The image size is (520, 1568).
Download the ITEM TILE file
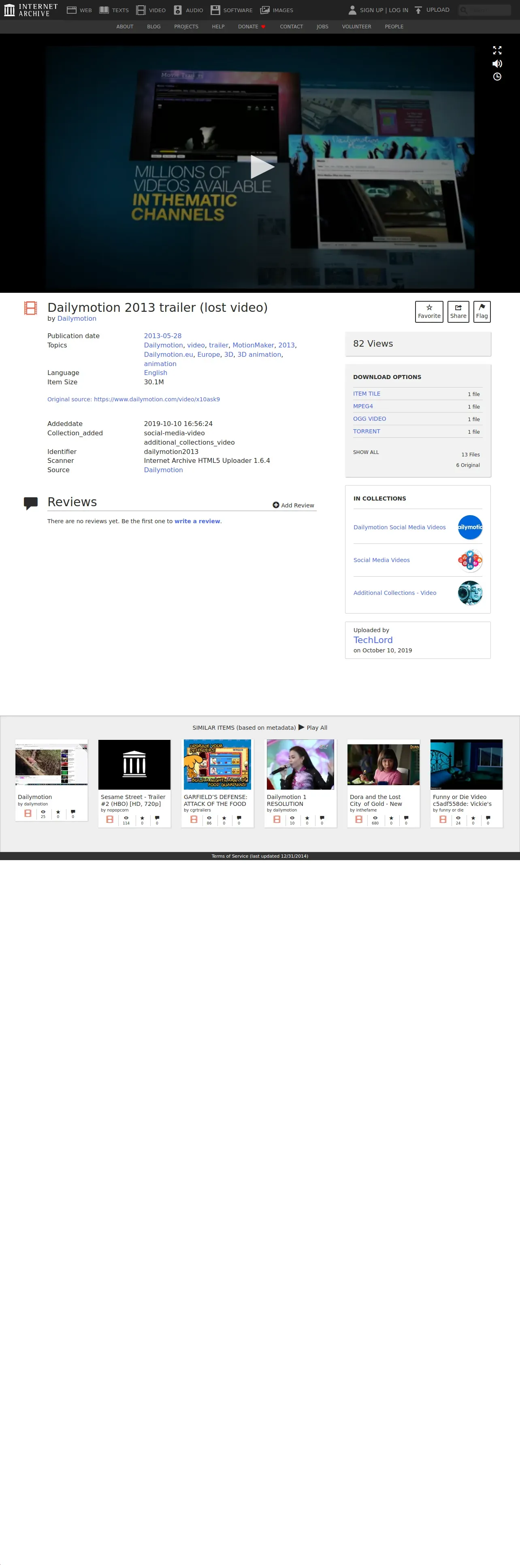point(367,394)
